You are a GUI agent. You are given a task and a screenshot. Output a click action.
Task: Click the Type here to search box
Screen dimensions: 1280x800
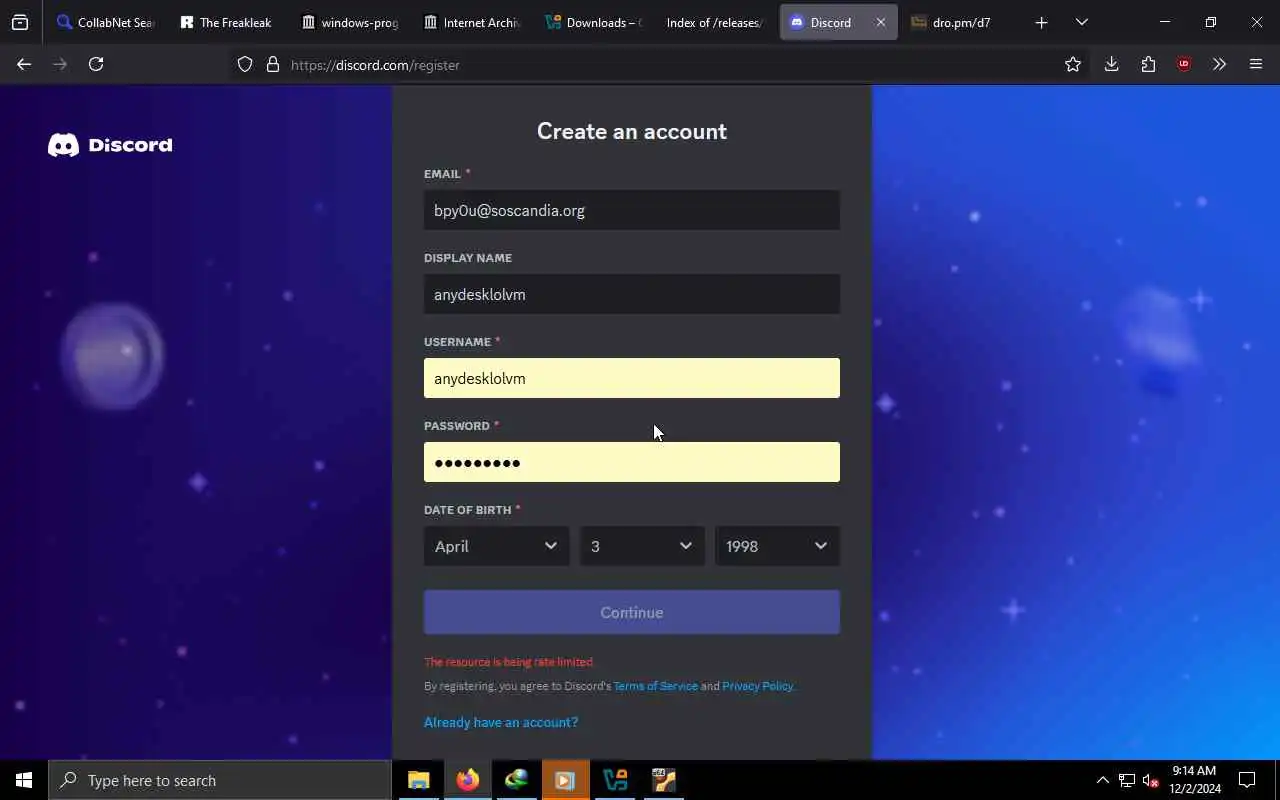pyautogui.click(x=220, y=780)
